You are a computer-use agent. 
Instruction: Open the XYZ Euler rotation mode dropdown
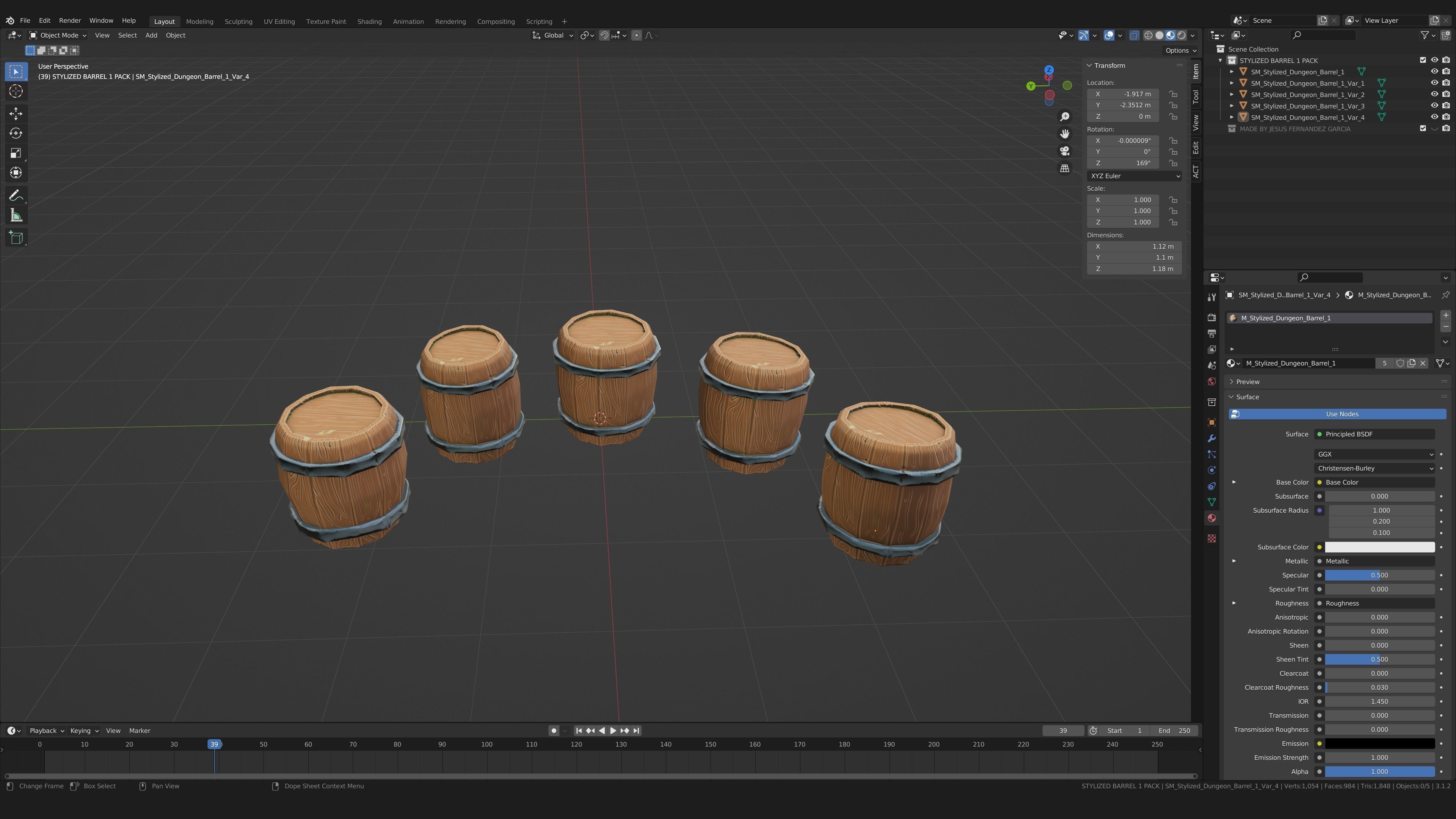[1134, 176]
